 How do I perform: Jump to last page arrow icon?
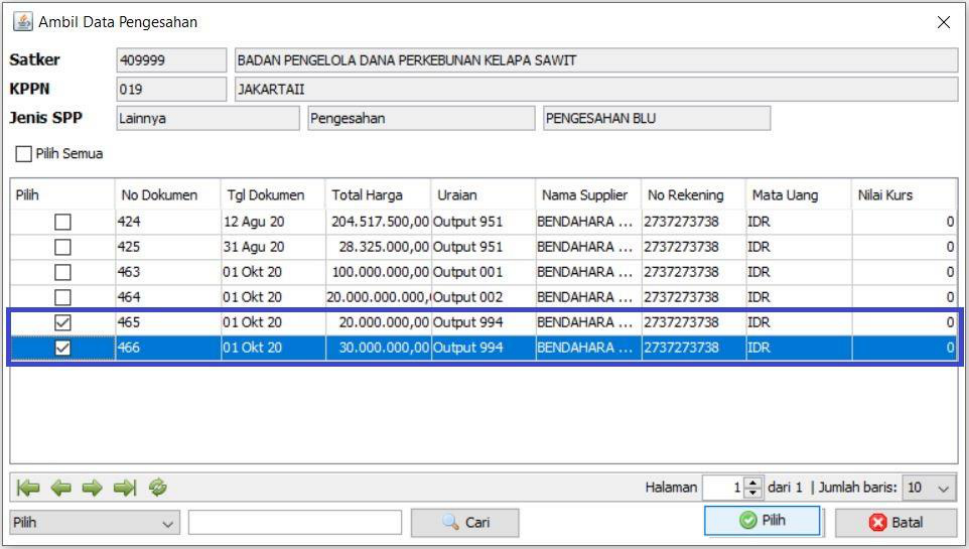pyautogui.click(x=125, y=488)
